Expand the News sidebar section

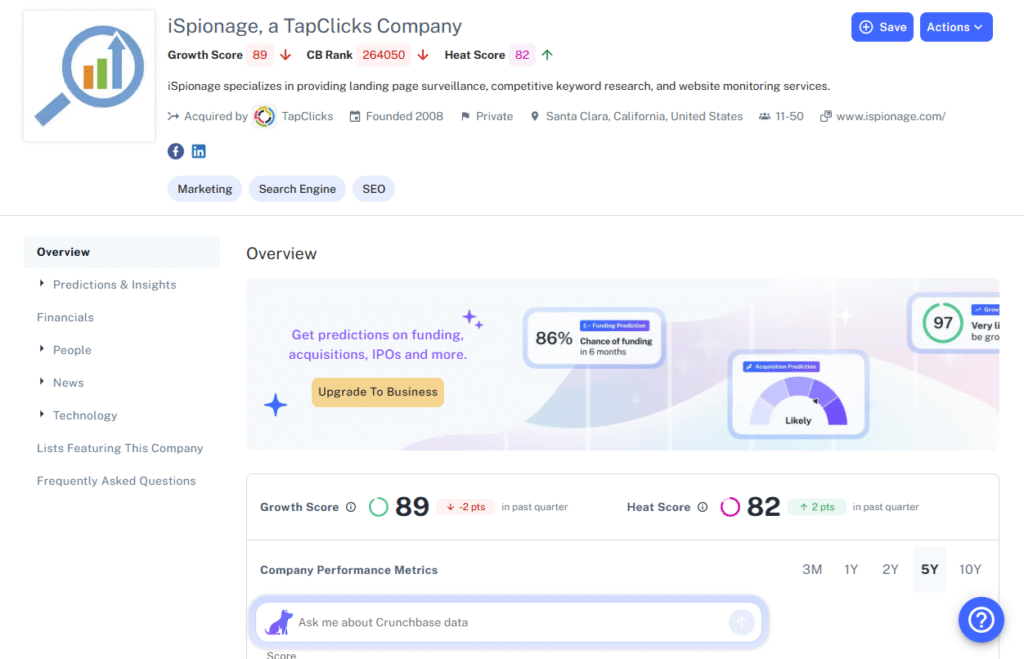(x=42, y=381)
